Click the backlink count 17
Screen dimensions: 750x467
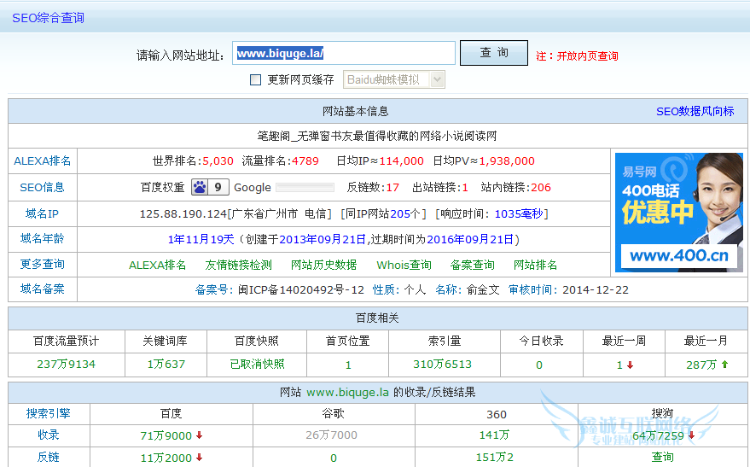coord(393,188)
